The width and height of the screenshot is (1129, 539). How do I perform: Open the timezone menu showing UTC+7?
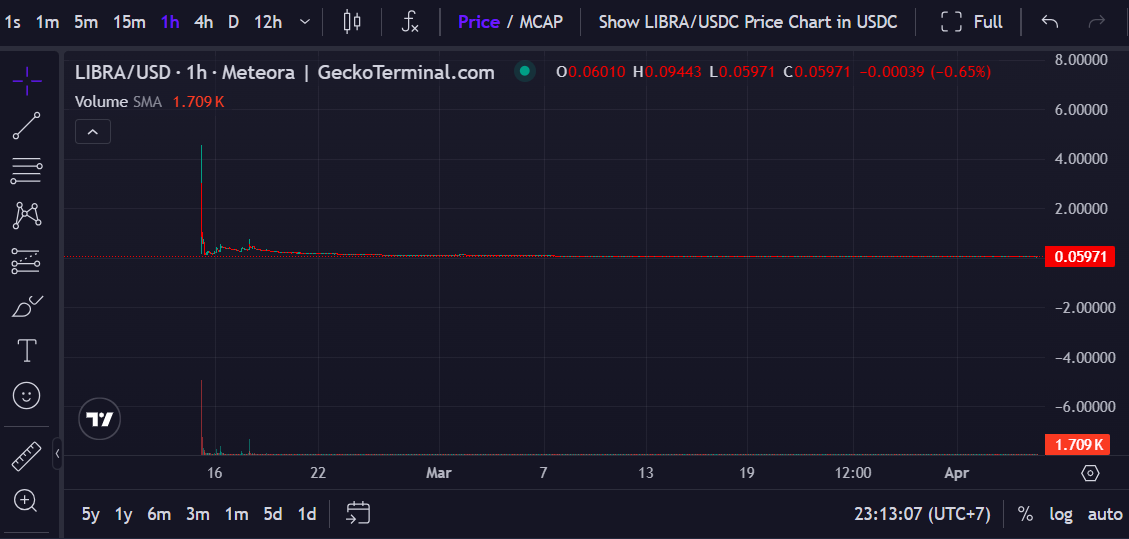(921, 514)
